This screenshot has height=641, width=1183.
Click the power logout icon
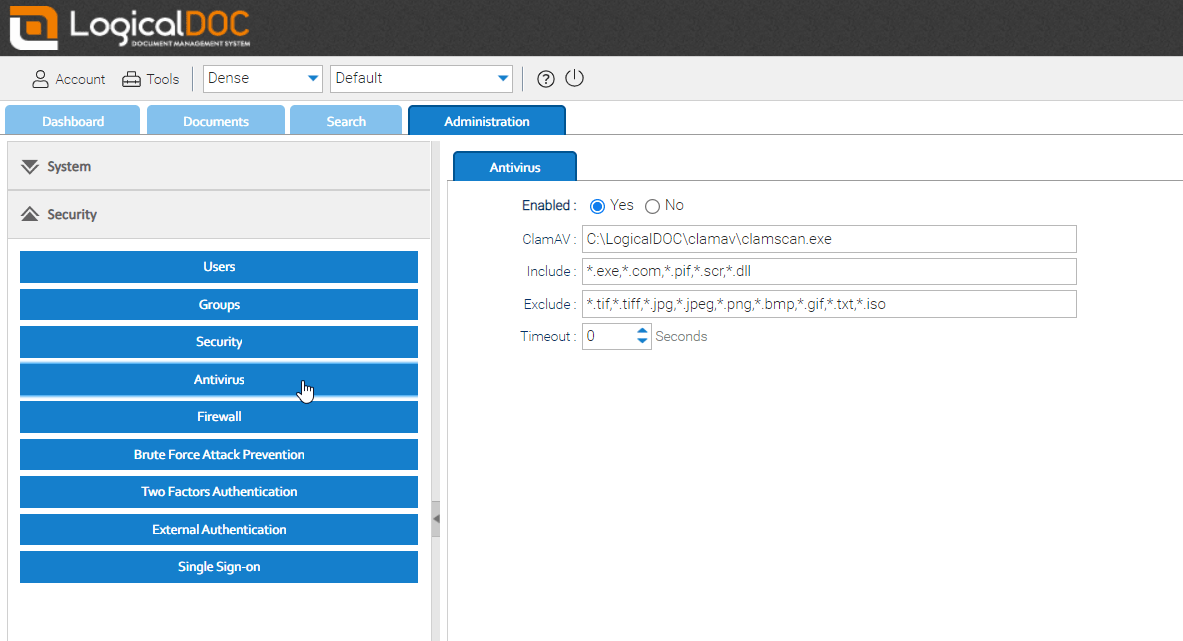(574, 78)
